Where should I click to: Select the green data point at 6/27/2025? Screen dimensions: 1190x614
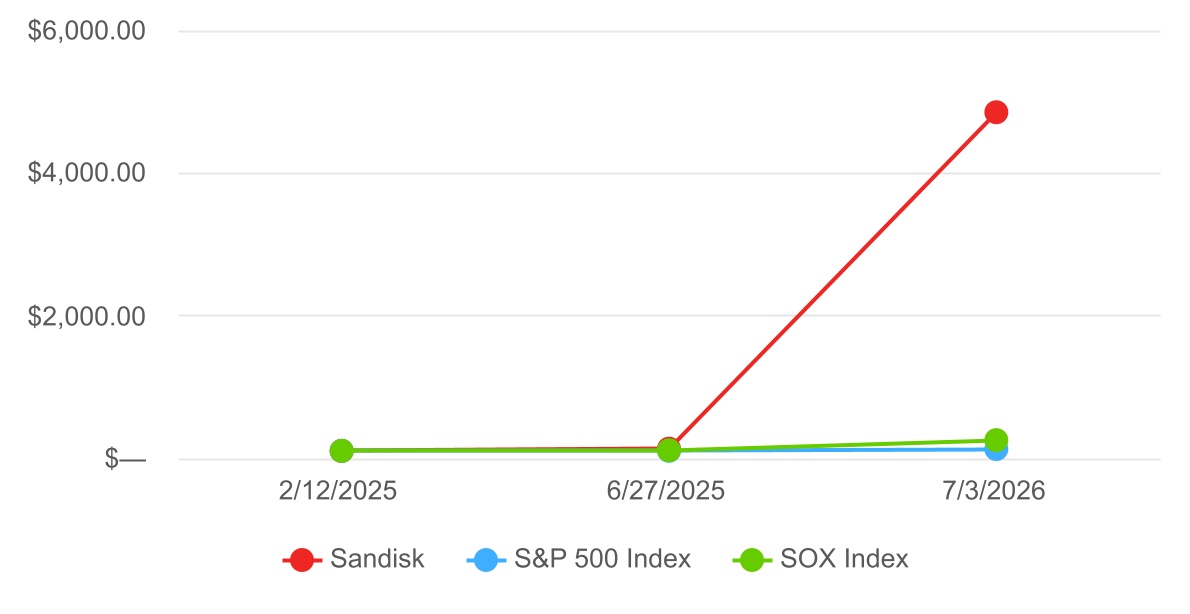coord(669,451)
